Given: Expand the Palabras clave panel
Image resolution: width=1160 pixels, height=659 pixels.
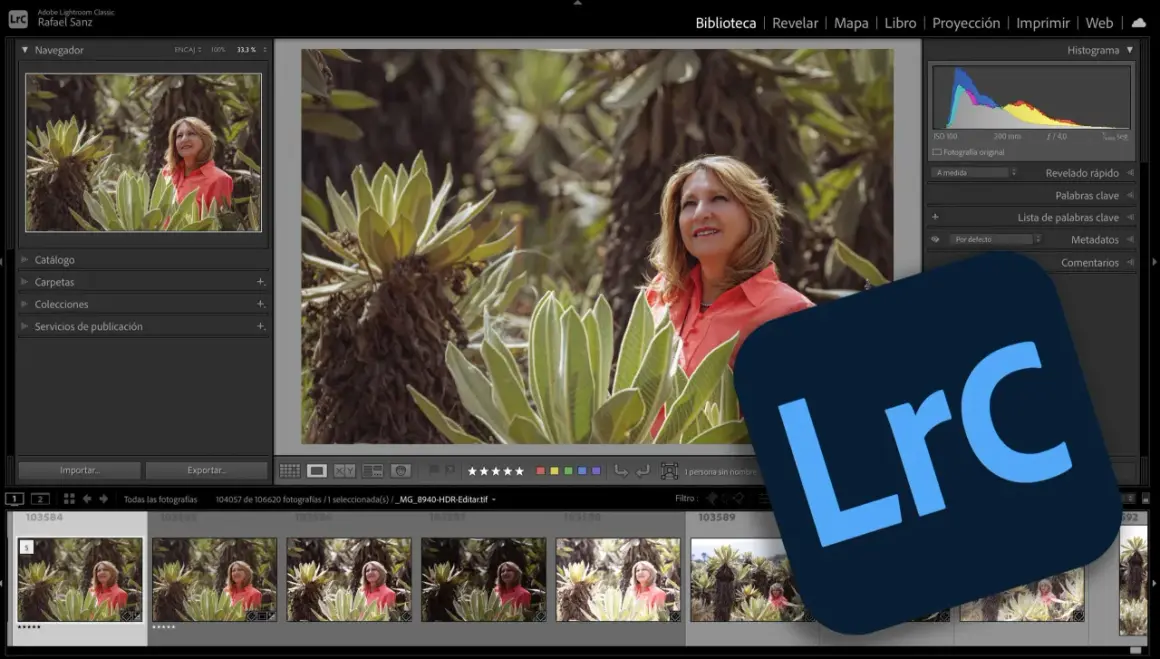Looking at the screenshot, I should pyautogui.click(x=1130, y=195).
